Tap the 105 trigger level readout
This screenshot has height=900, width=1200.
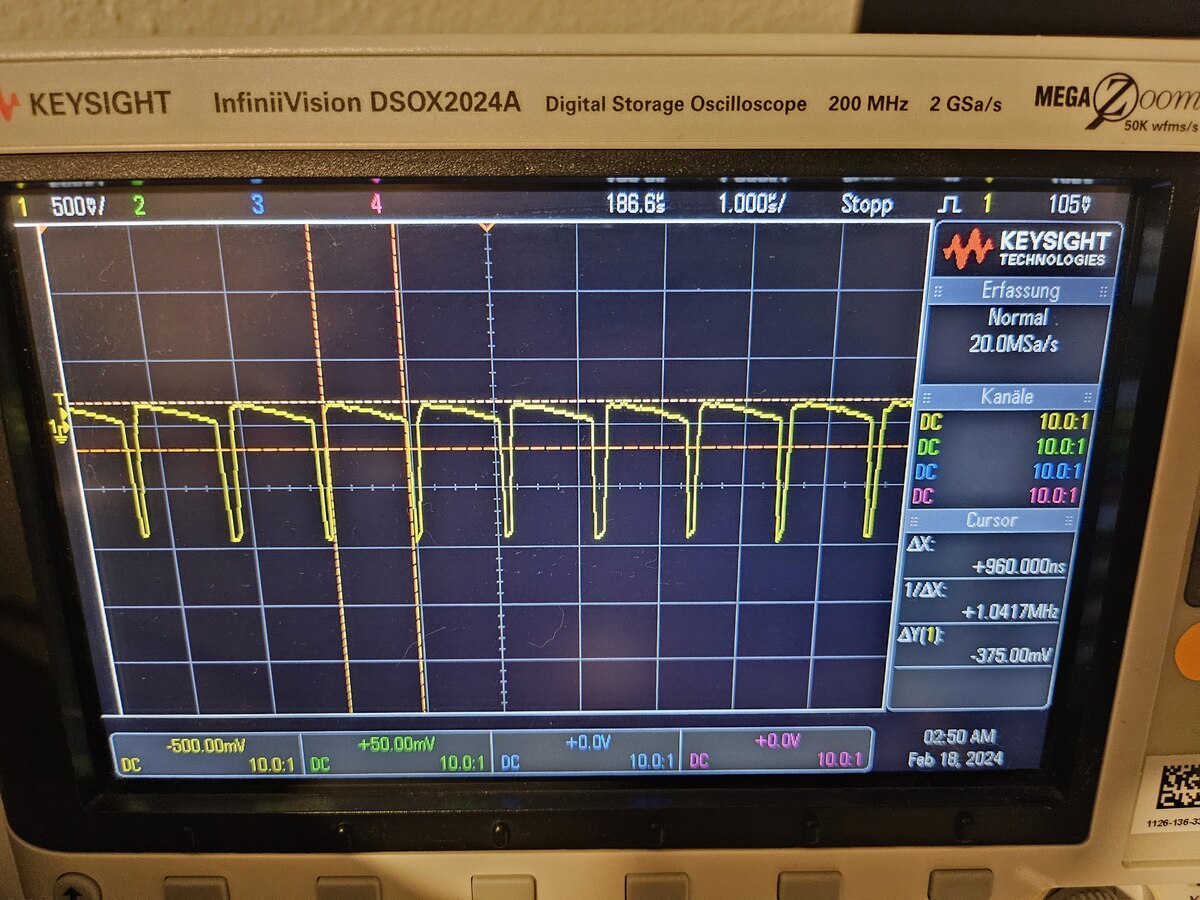pyautogui.click(x=1070, y=204)
